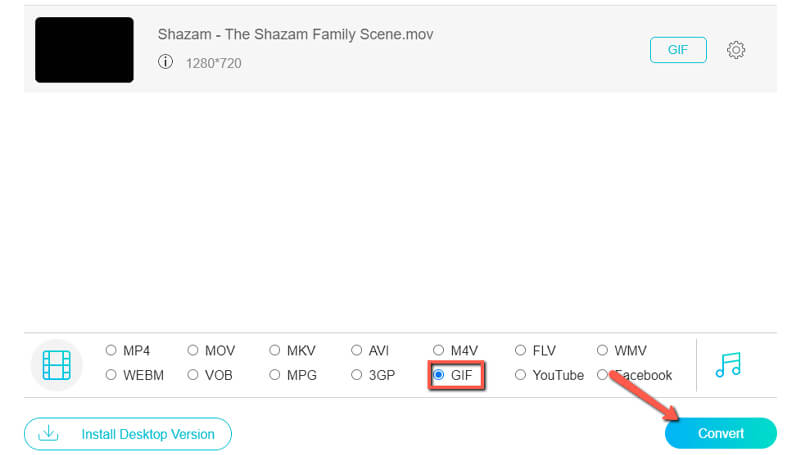Click the download icon in Install Desktop Version
This screenshot has width=800, height=455.
pos(48,434)
